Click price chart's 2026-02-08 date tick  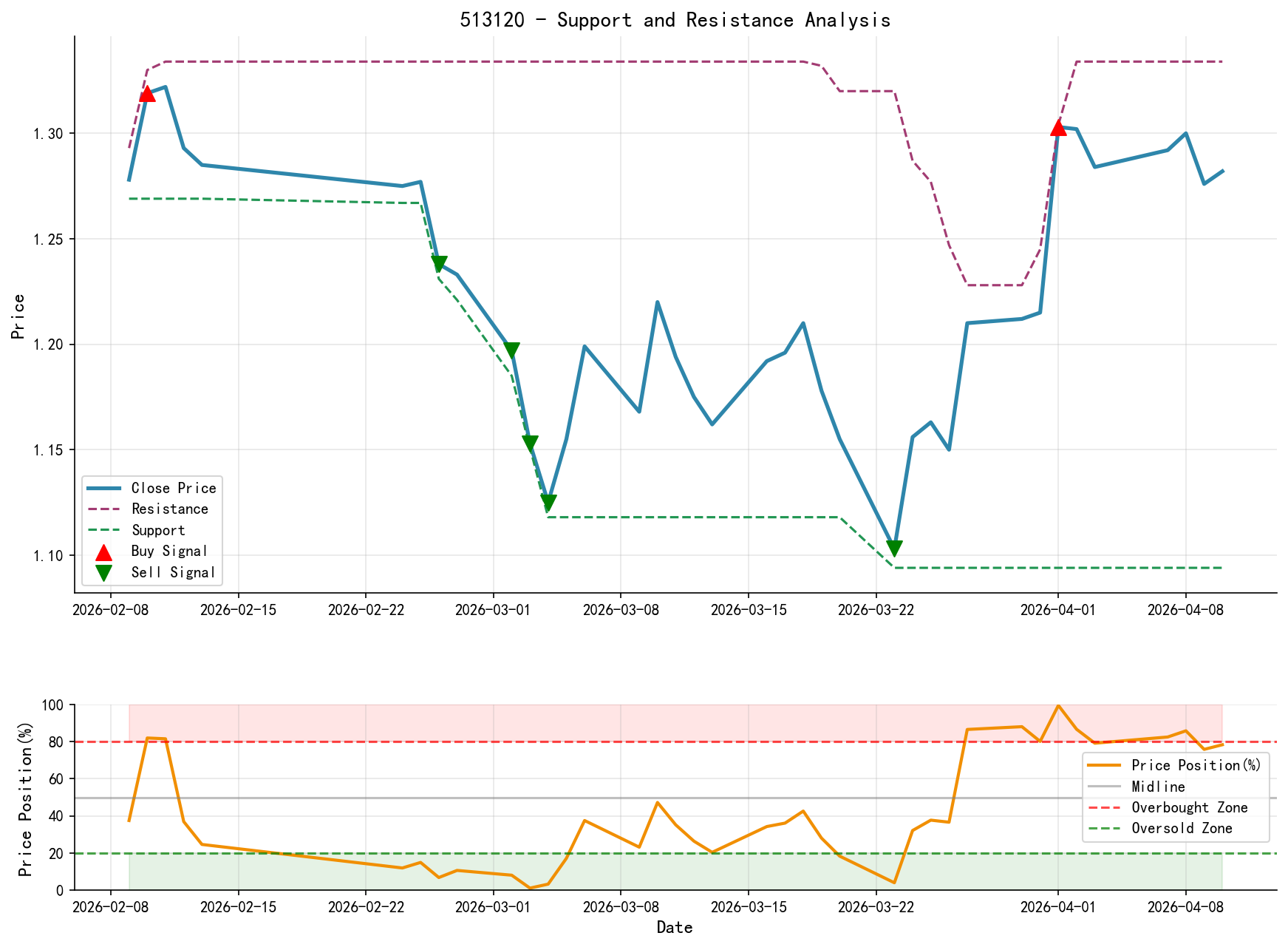111,610
